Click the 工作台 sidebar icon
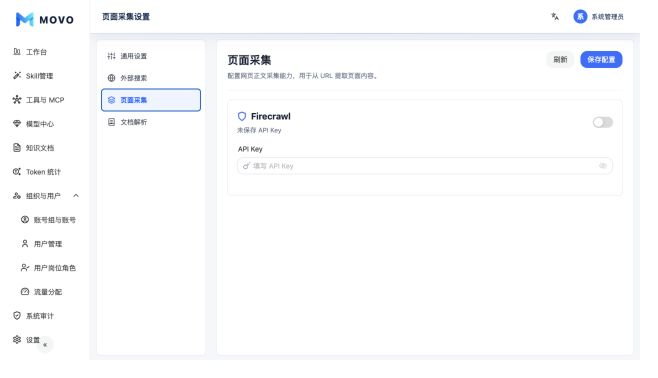658x378 pixels. point(17,52)
